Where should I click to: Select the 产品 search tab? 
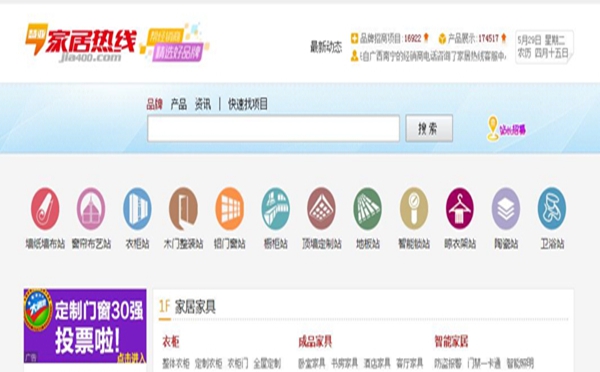pos(179,104)
